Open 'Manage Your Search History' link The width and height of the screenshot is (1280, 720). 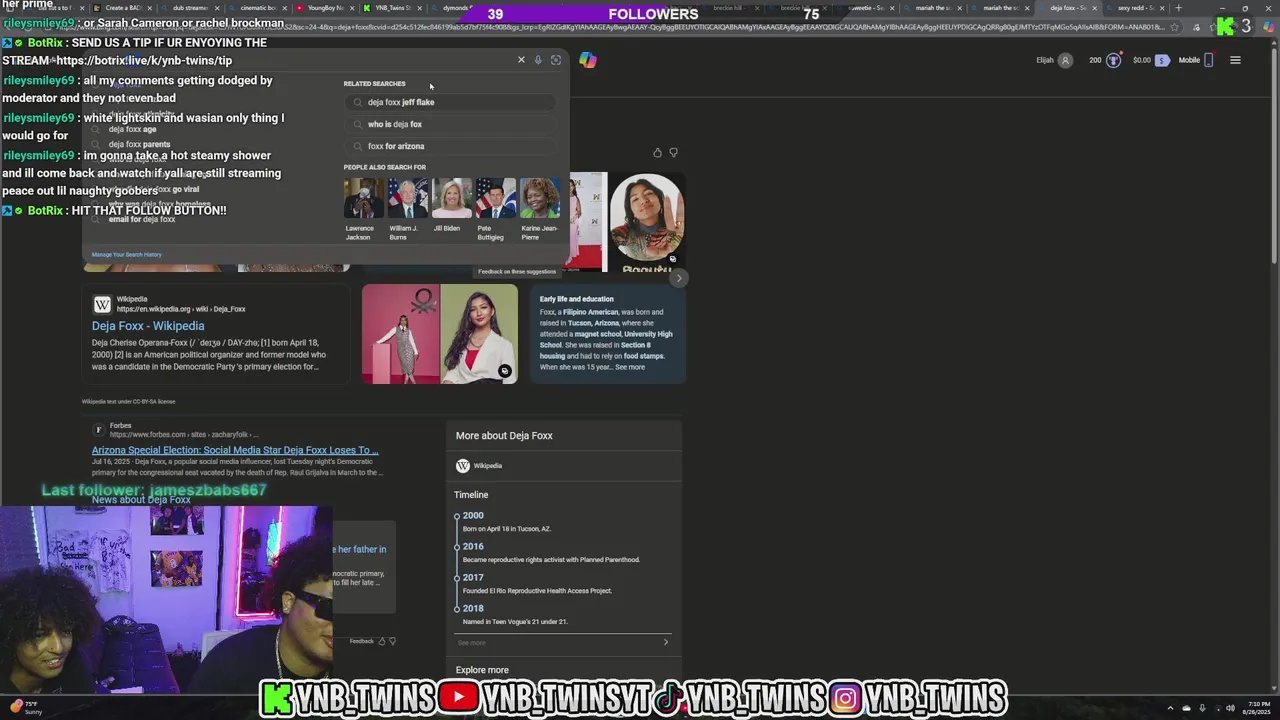click(x=126, y=255)
